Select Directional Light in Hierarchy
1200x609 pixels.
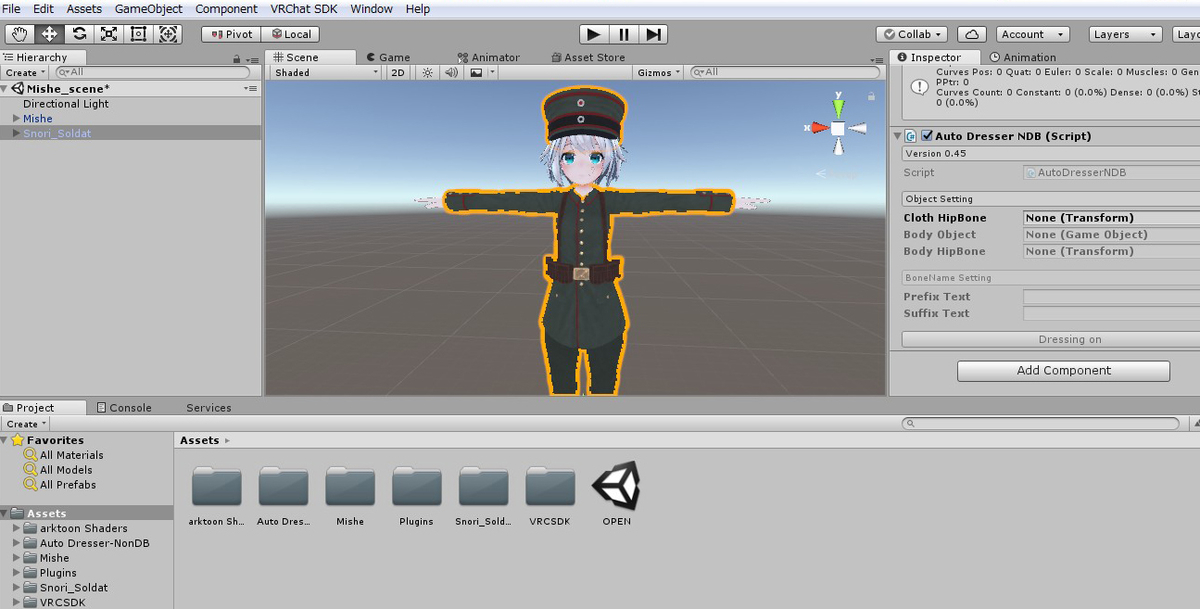coord(66,104)
